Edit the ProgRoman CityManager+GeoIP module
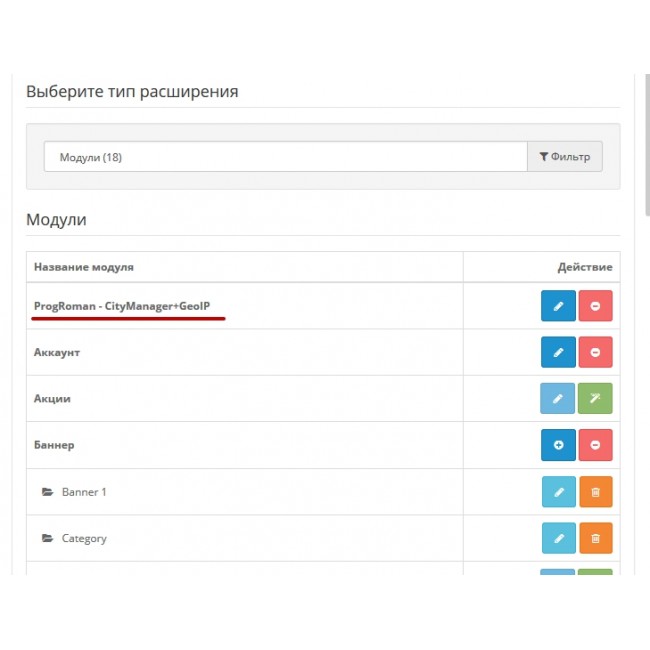This screenshot has width=650, height=650. [558, 306]
